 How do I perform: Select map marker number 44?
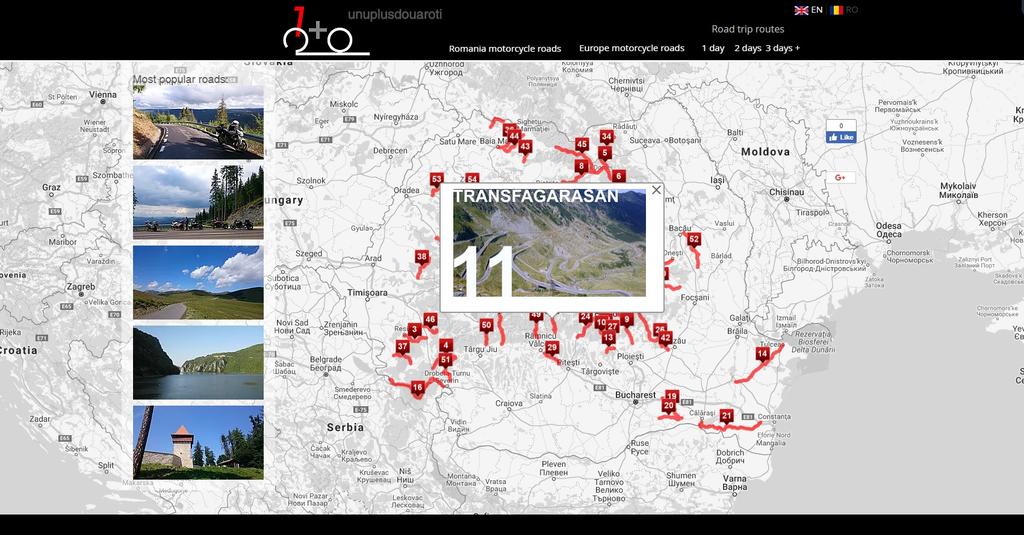point(514,137)
